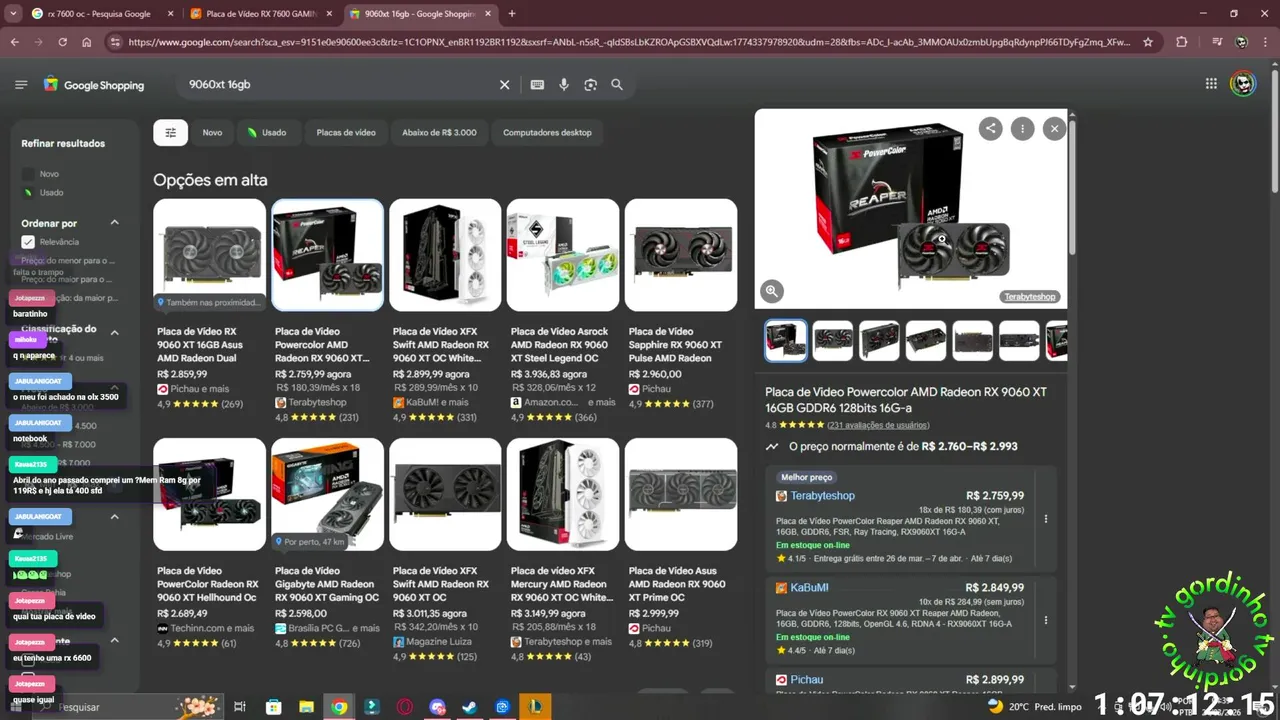This screenshot has height=720, width=1280.
Task: Close the product detail panel
Action: coord(1054,128)
